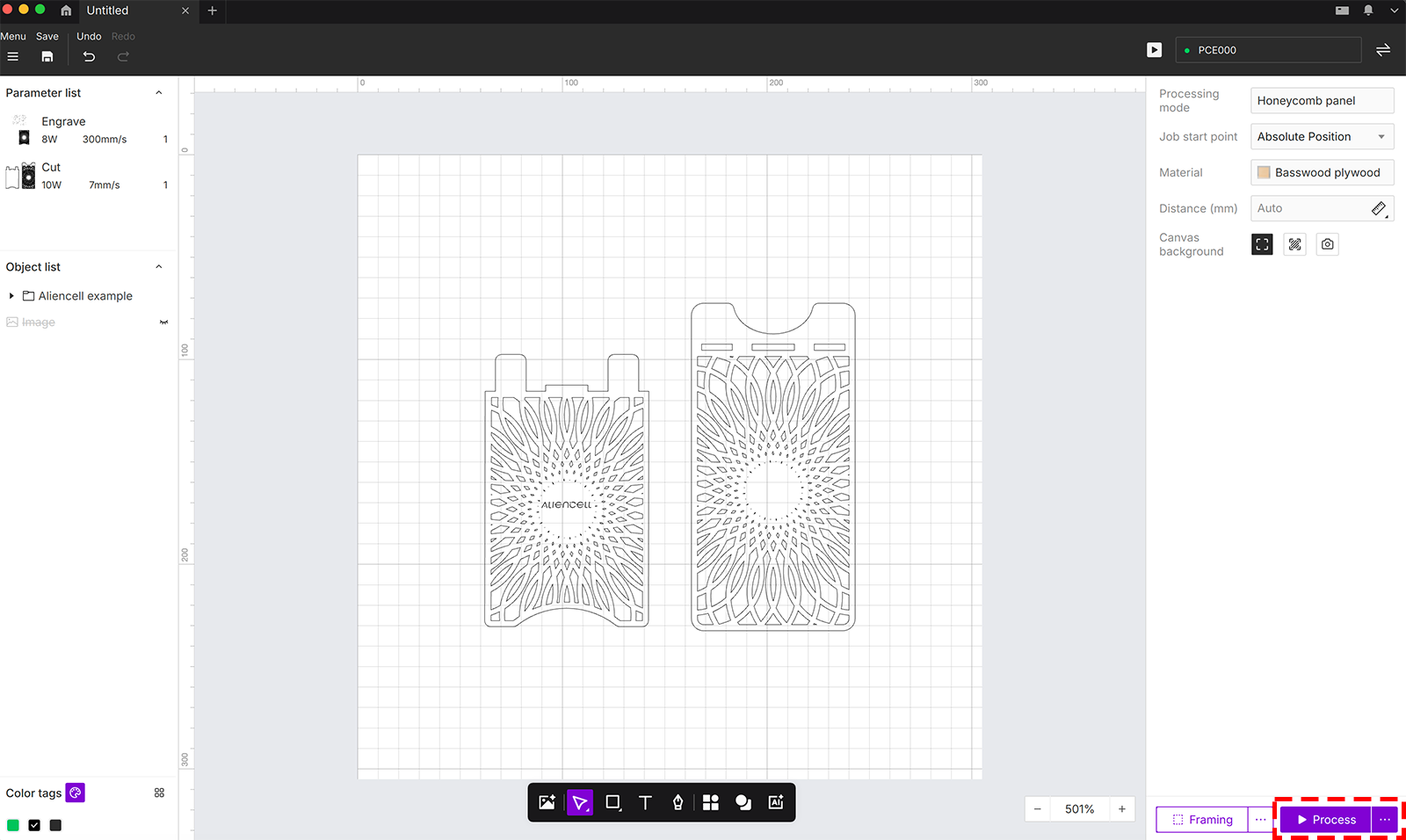Click the Distance Auto input field

click(x=1309, y=208)
